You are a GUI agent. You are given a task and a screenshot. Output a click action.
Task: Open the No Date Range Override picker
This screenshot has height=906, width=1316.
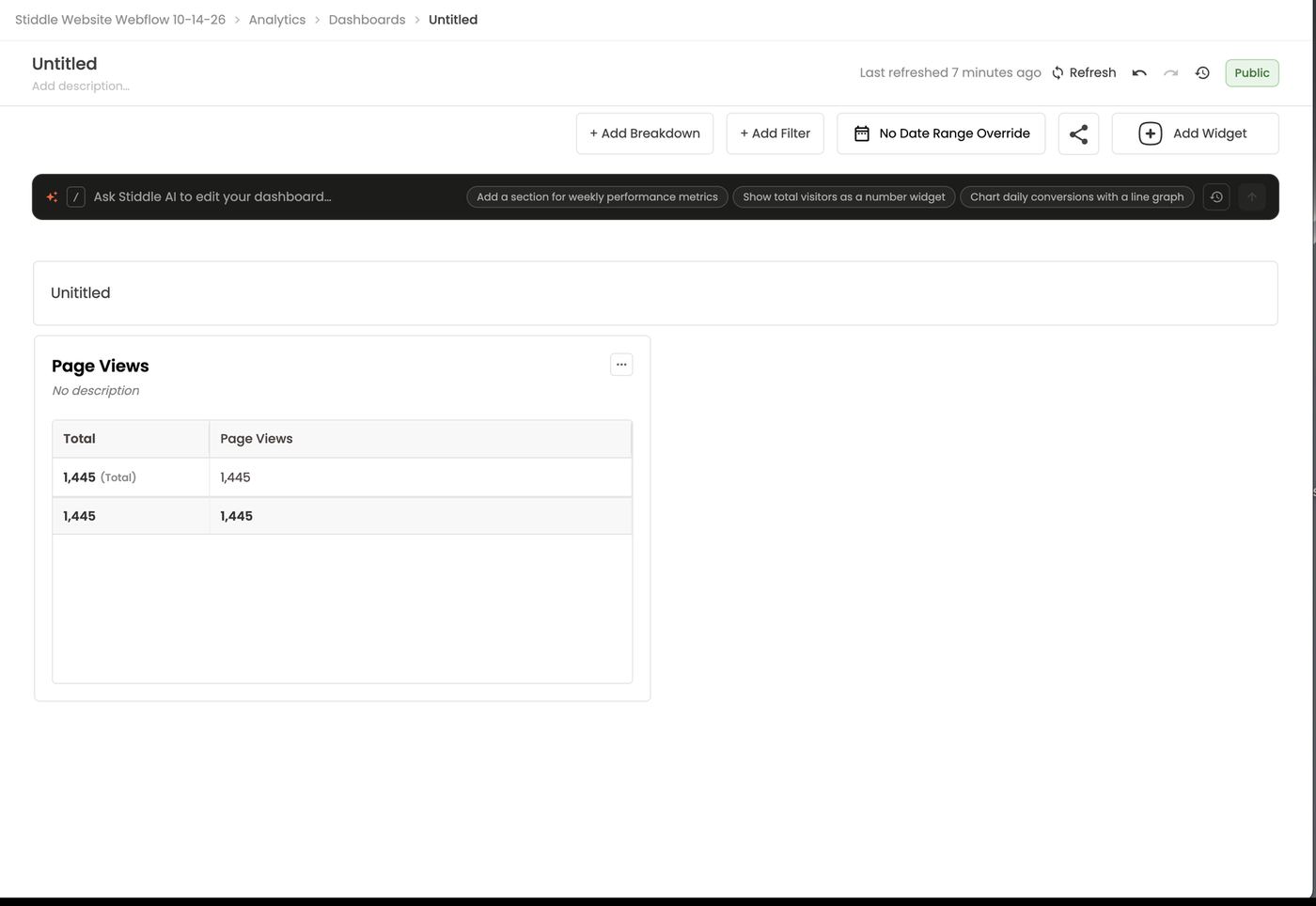click(941, 133)
